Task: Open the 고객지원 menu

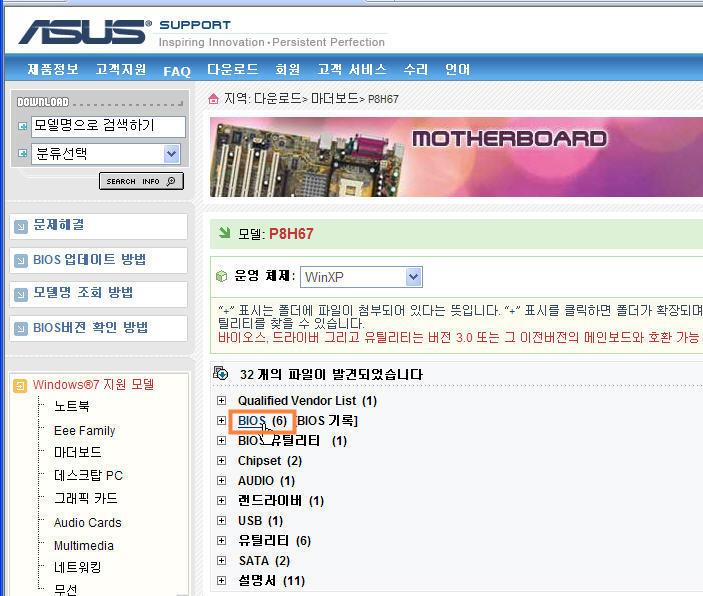Action: coord(121,70)
